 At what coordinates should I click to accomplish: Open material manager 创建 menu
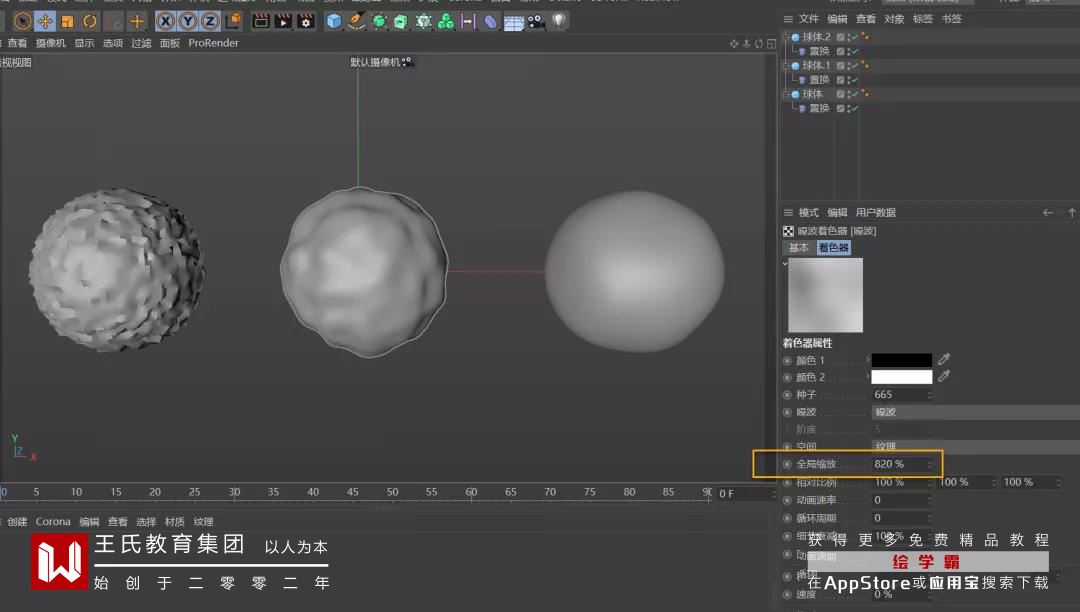point(17,522)
